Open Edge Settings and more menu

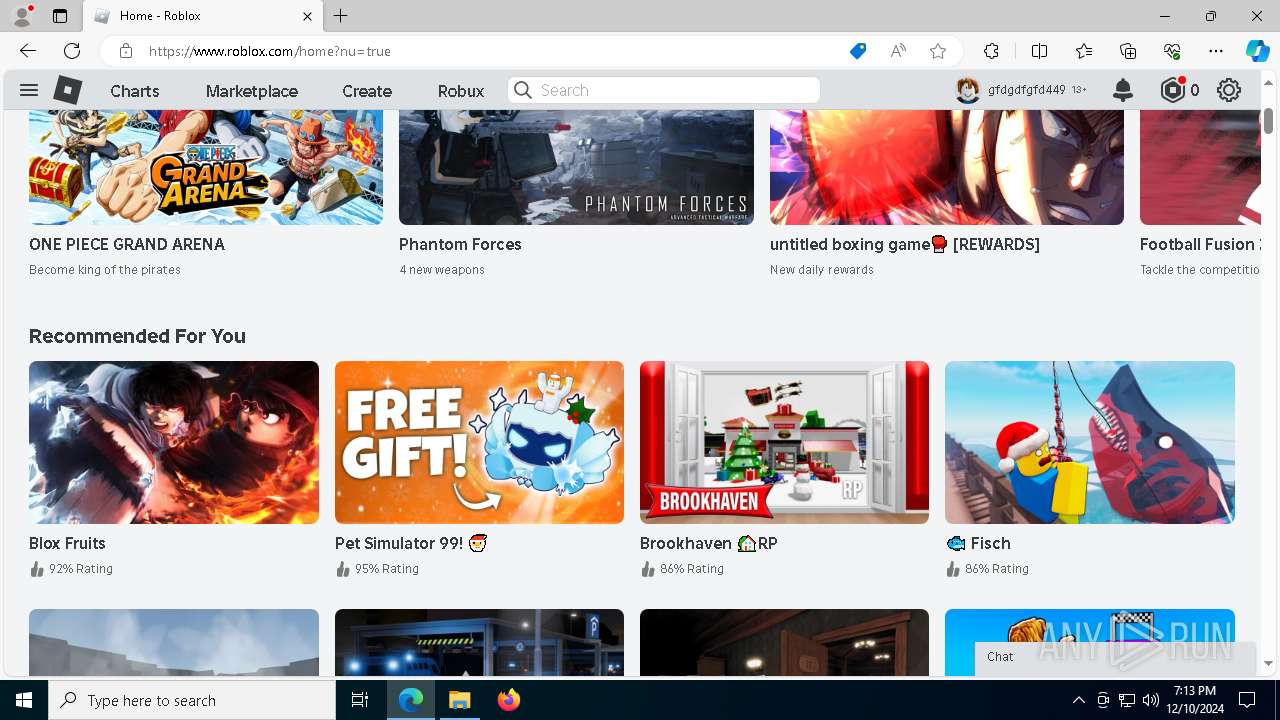[x=1216, y=51]
